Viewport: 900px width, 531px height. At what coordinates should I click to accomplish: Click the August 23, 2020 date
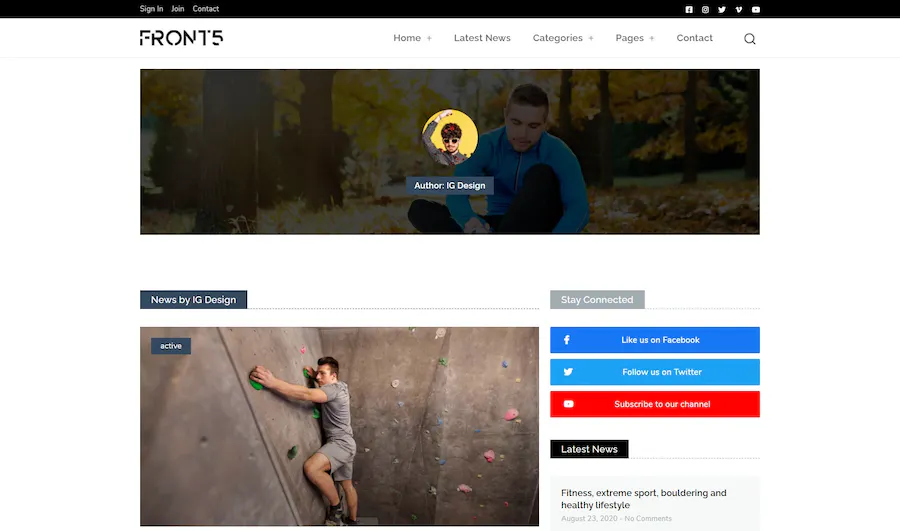click(589, 518)
